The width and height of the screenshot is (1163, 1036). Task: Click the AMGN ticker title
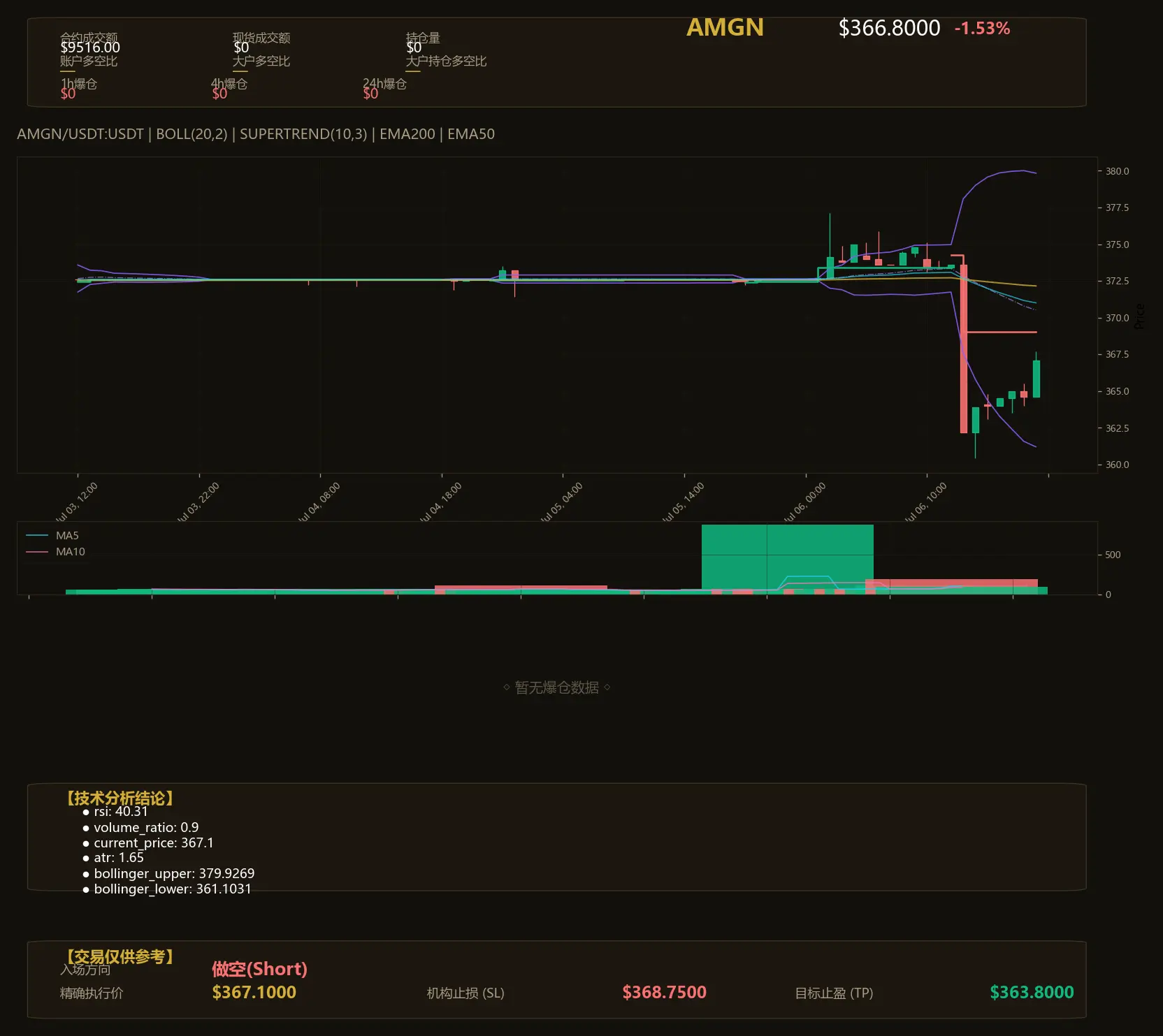pos(725,27)
